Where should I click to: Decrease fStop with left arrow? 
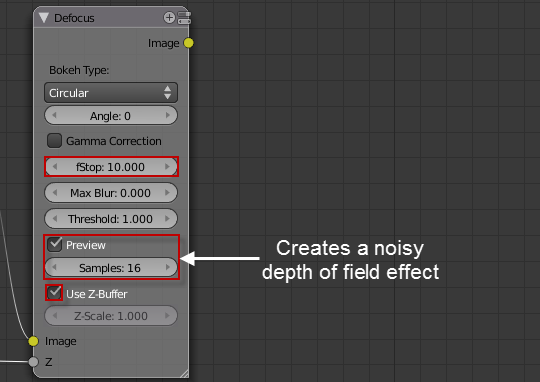54,167
